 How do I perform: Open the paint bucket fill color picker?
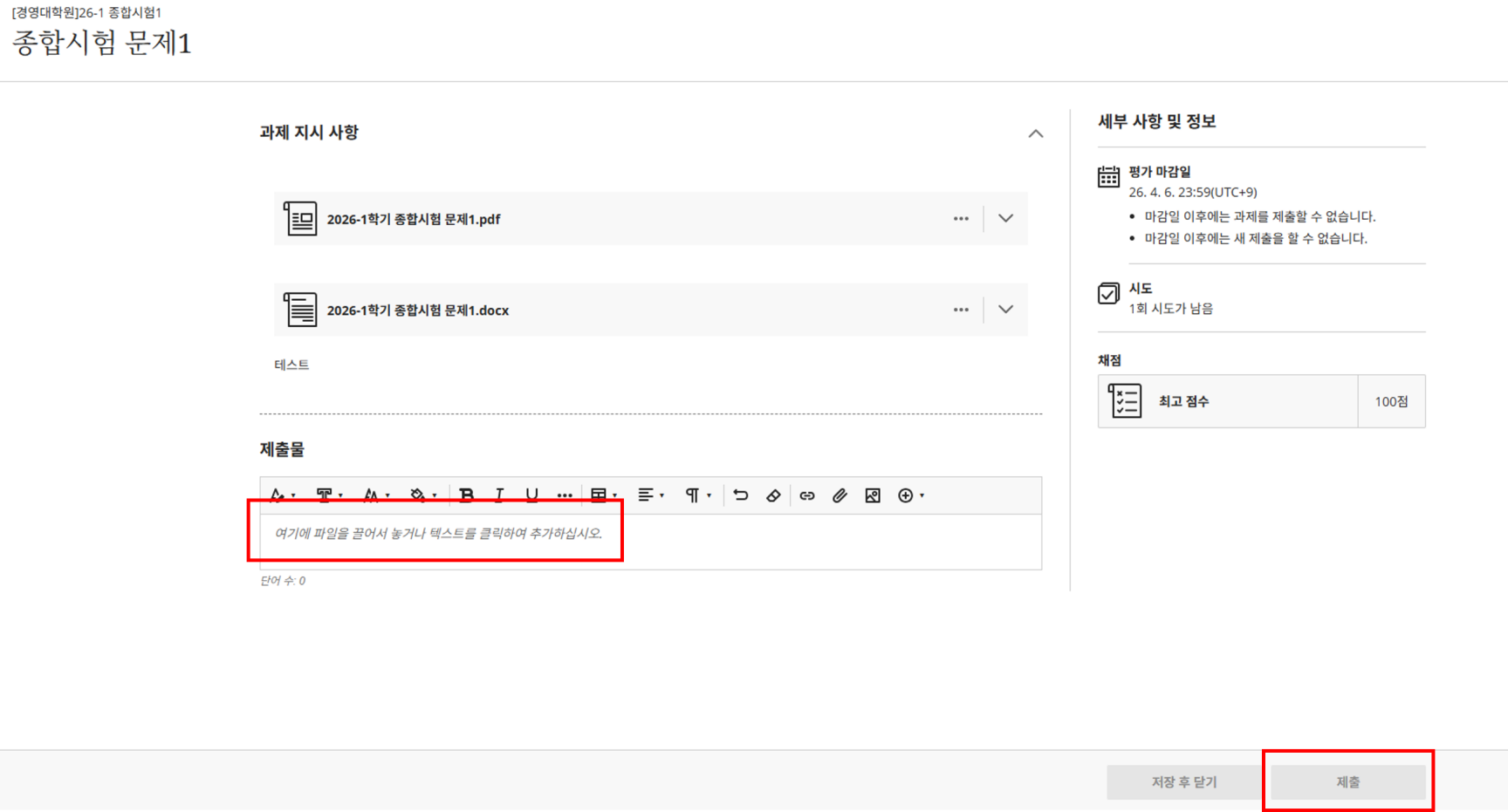coord(422,495)
